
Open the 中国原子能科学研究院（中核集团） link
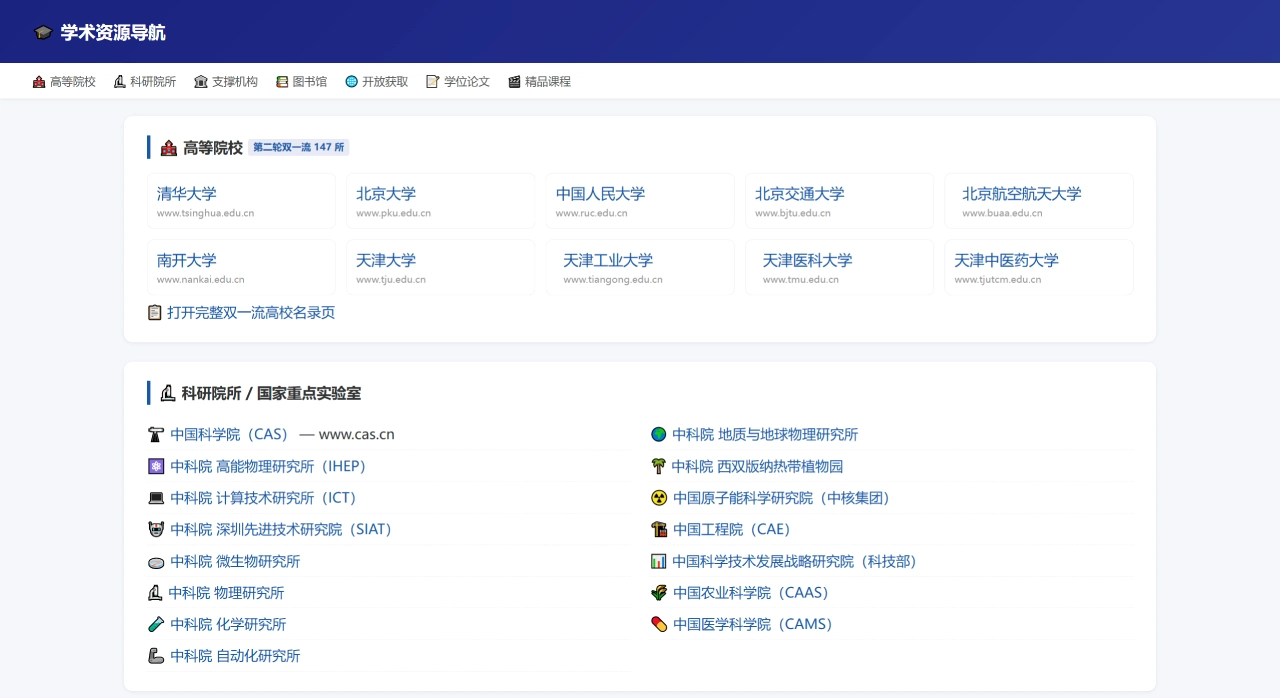(784, 498)
